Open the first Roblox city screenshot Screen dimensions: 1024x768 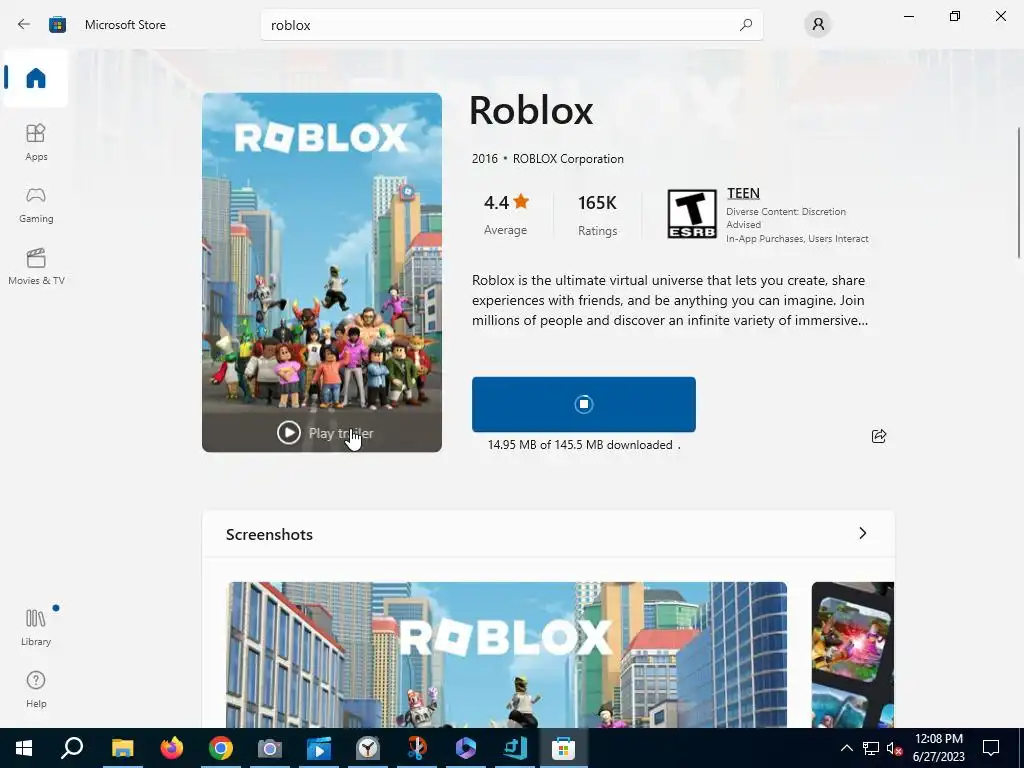tap(507, 654)
